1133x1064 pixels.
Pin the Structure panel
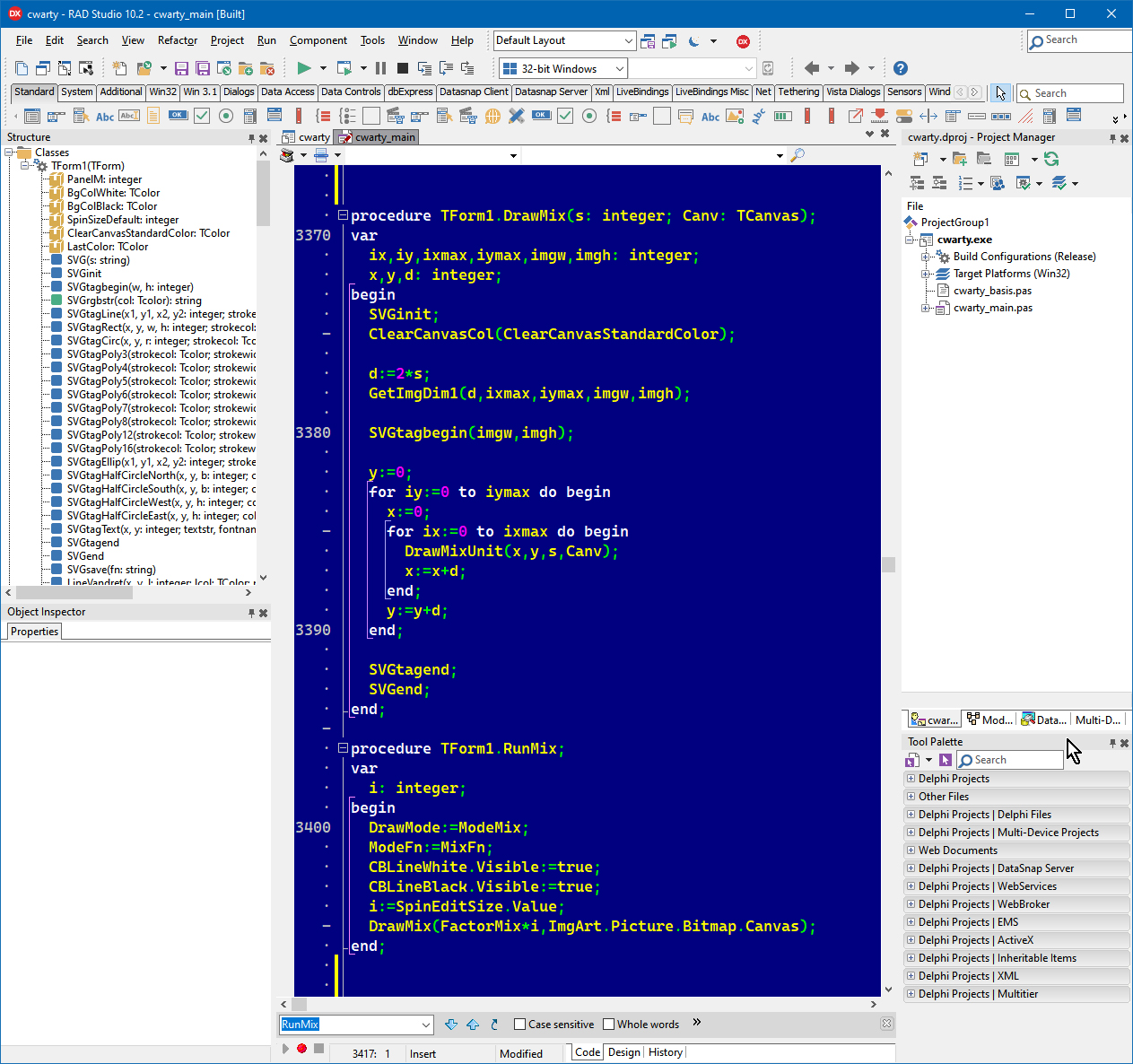click(251, 138)
